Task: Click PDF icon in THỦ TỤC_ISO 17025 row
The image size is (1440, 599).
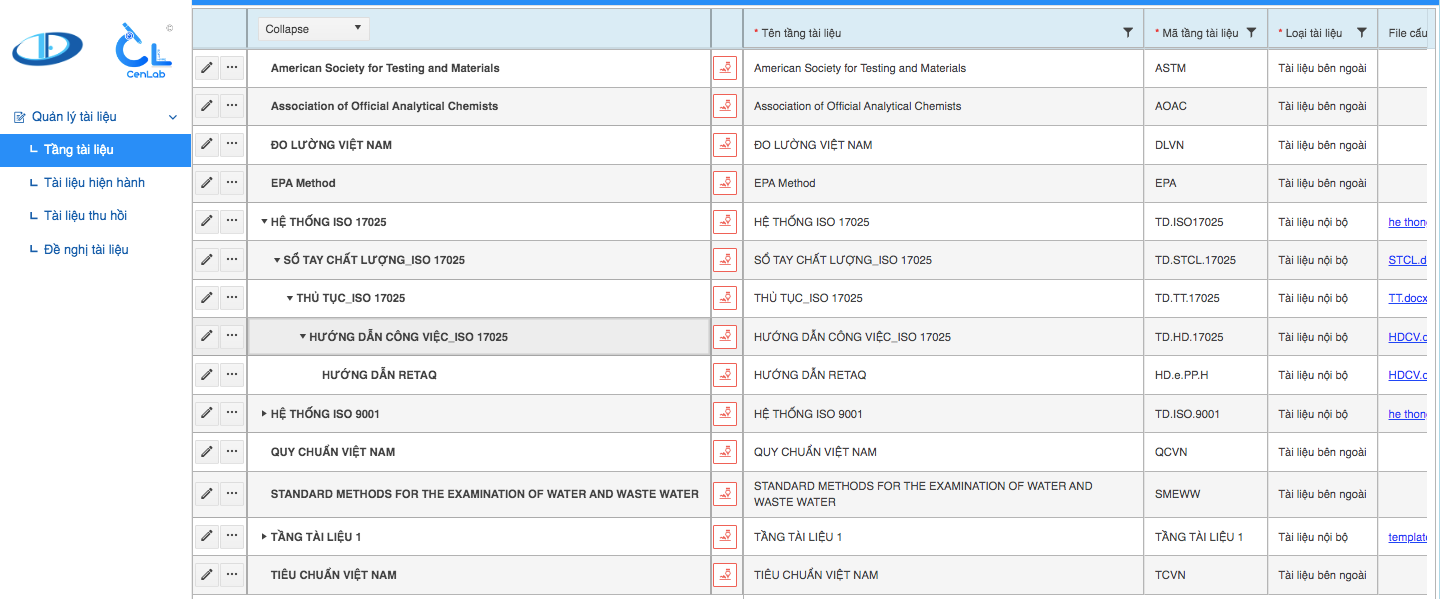Action: pyautogui.click(x=725, y=298)
